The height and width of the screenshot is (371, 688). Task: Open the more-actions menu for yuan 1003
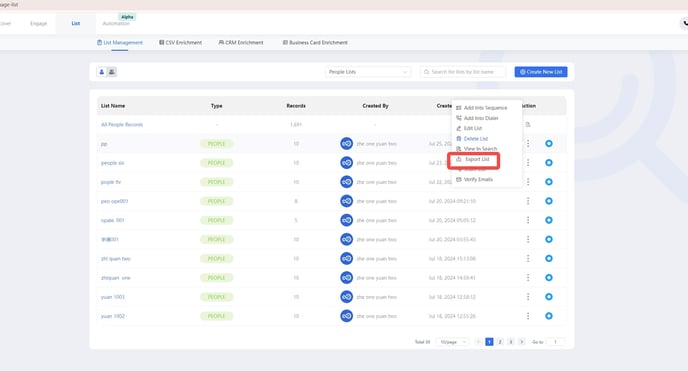pyautogui.click(x=528, y=297)
